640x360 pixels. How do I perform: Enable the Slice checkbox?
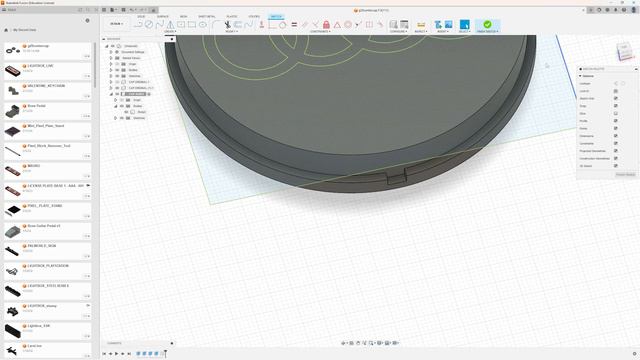click(x=616, y=113)
